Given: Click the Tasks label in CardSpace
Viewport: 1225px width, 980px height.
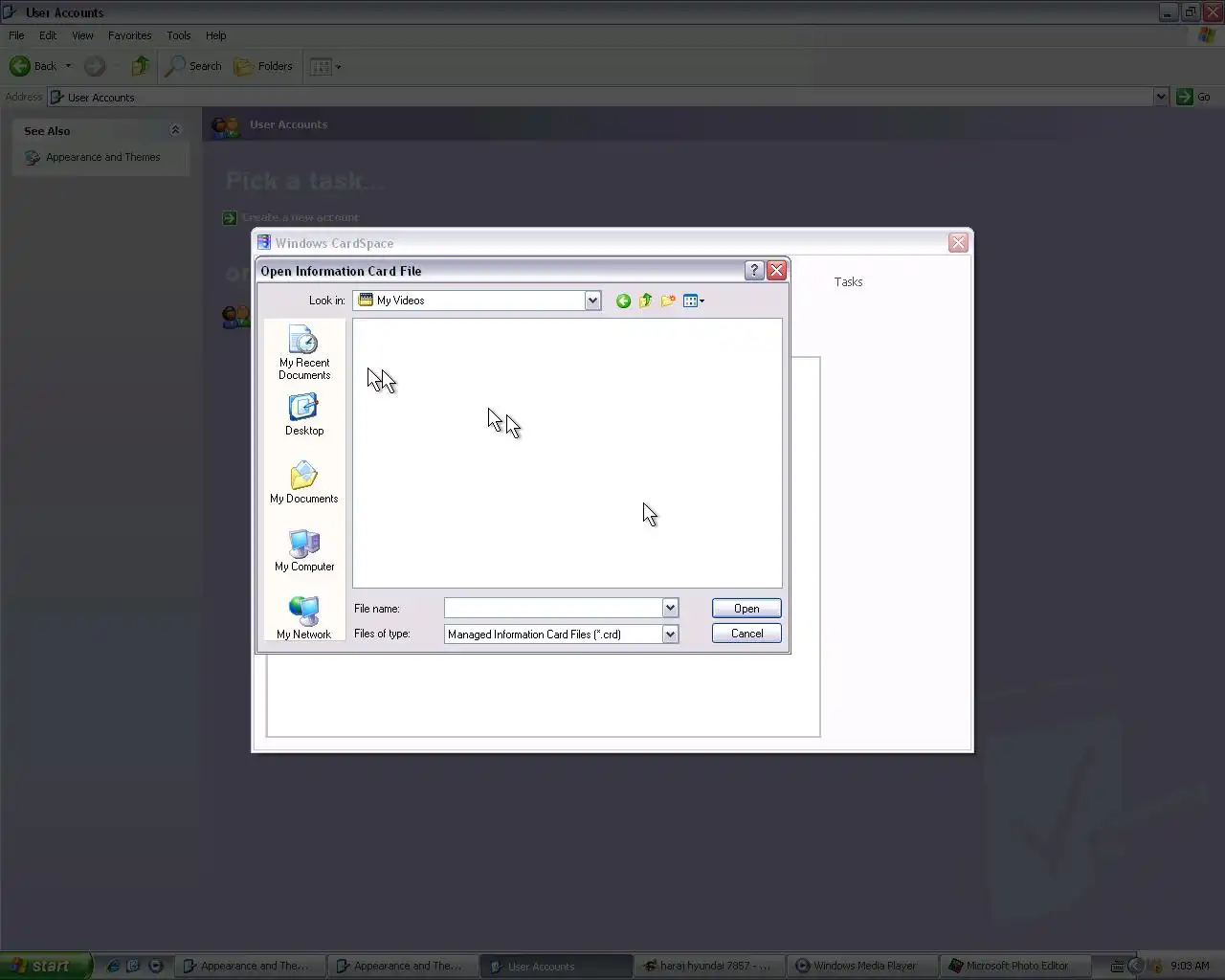Looking at the screenshot, I should click(848, 281).
